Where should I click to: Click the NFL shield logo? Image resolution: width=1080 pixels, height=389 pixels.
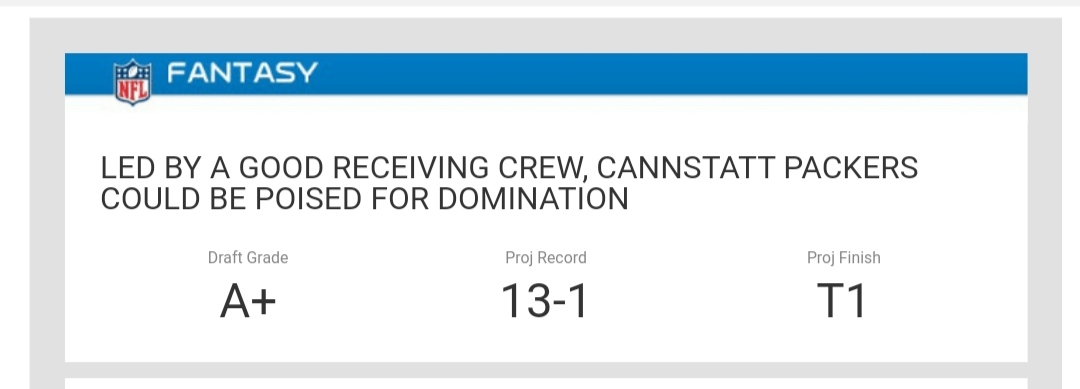click(133, 81)
